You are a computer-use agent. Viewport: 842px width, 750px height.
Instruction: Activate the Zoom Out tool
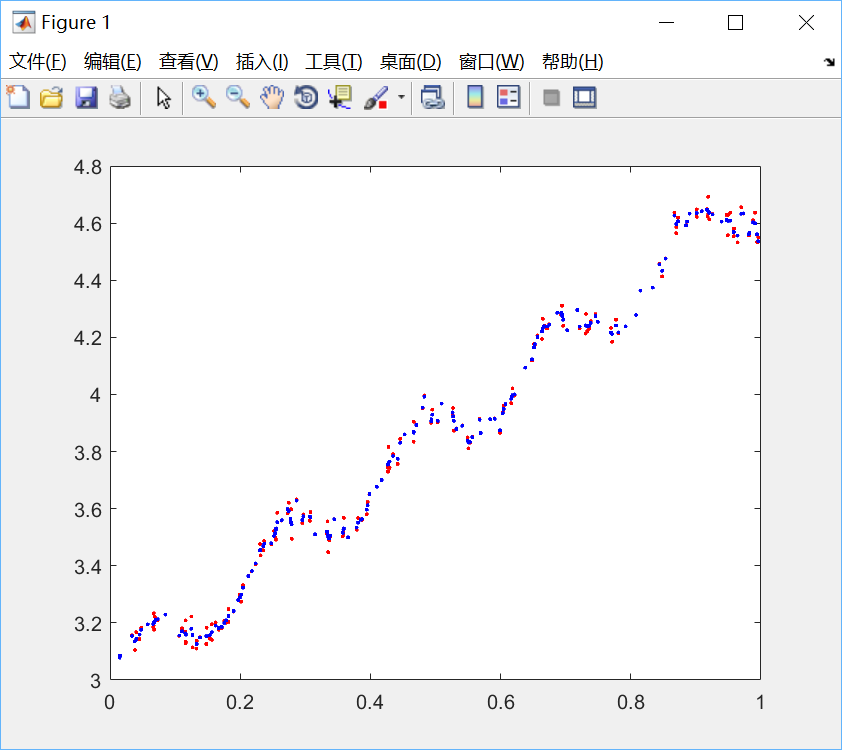click(238, 98)
